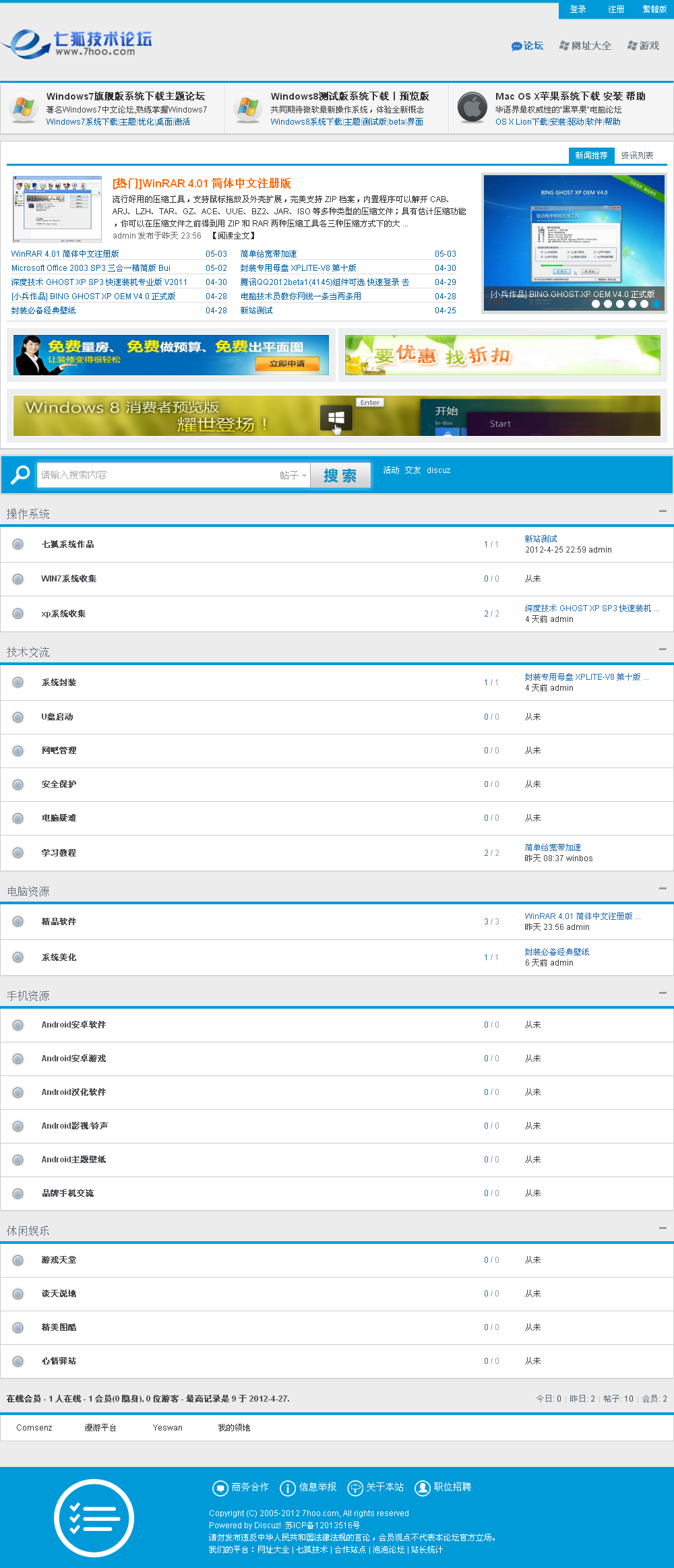
Task: Click the 职位招聘 person icon
Action: (423, 1488)
